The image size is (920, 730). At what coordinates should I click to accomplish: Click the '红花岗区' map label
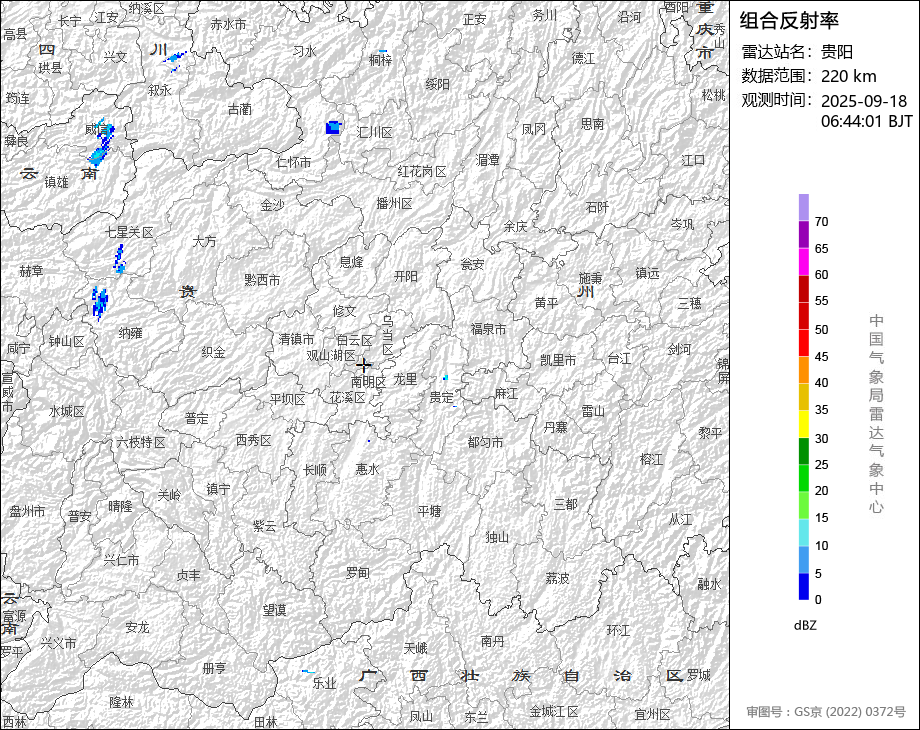click(x=422, y=171)
